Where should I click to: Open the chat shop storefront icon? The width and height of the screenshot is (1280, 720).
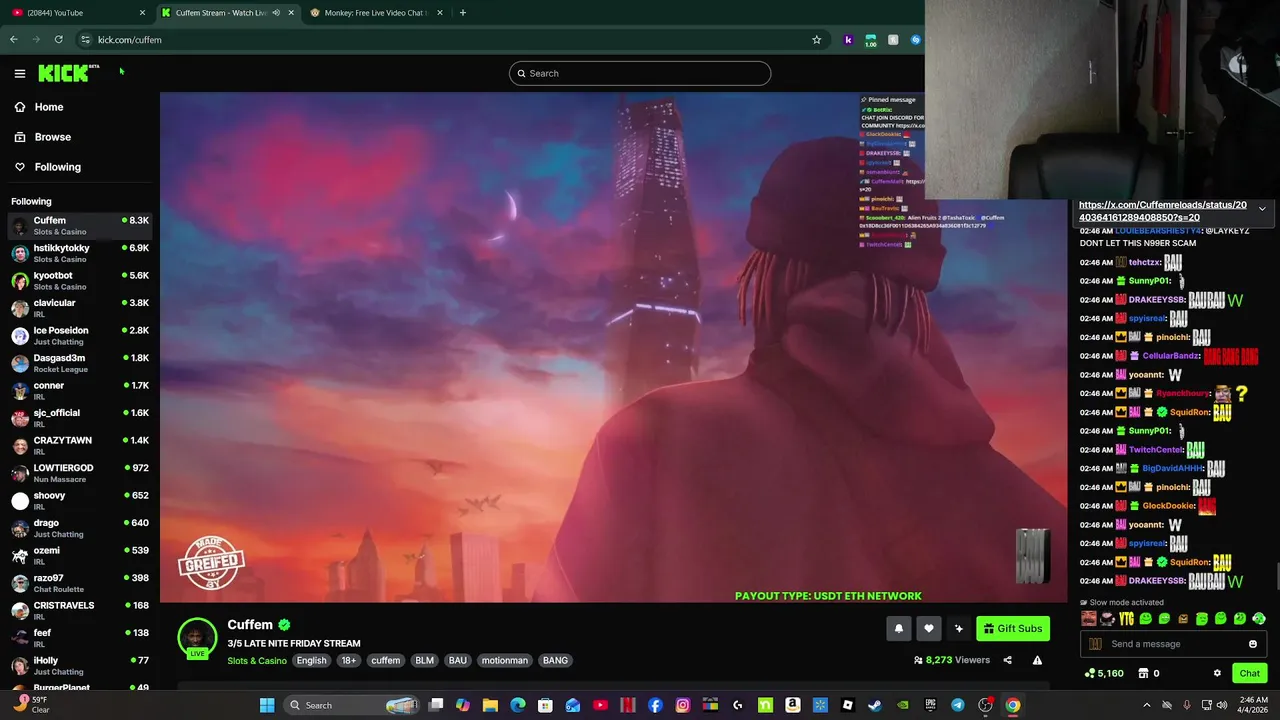(x=1144, y=673)
